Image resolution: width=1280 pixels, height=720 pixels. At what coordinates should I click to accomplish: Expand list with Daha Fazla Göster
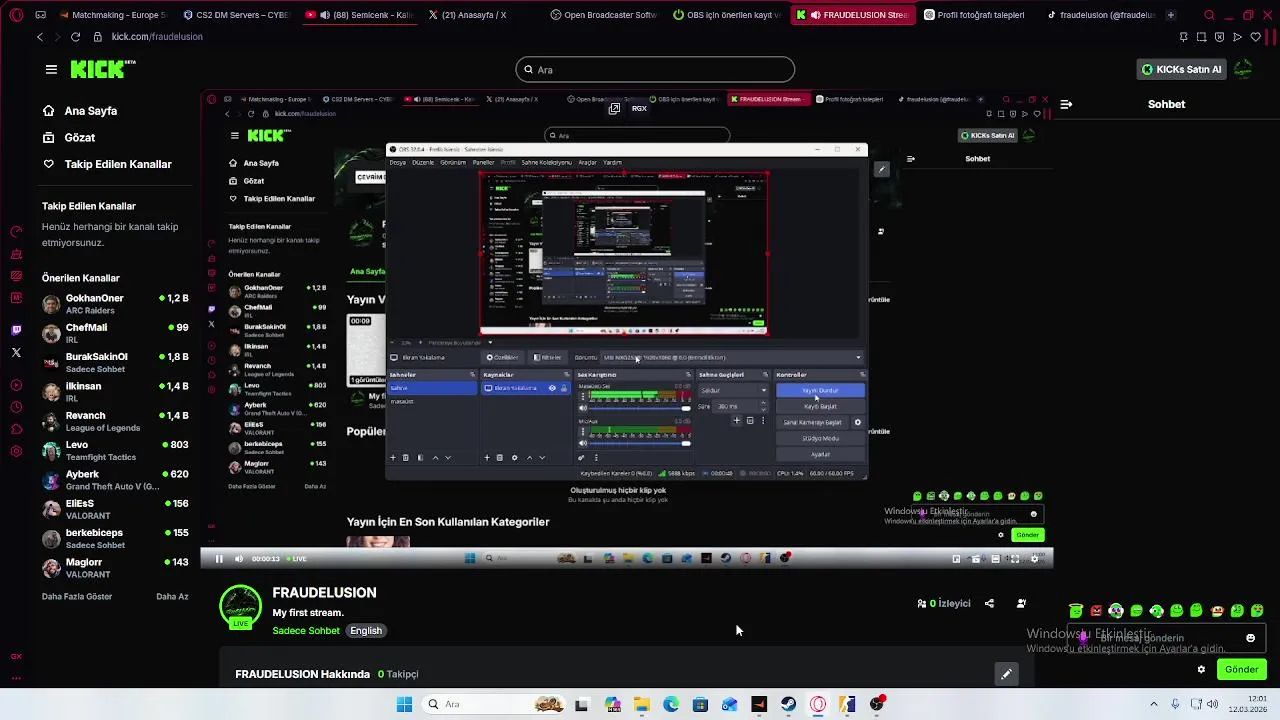pyautogui.click(x=77, y=597)
